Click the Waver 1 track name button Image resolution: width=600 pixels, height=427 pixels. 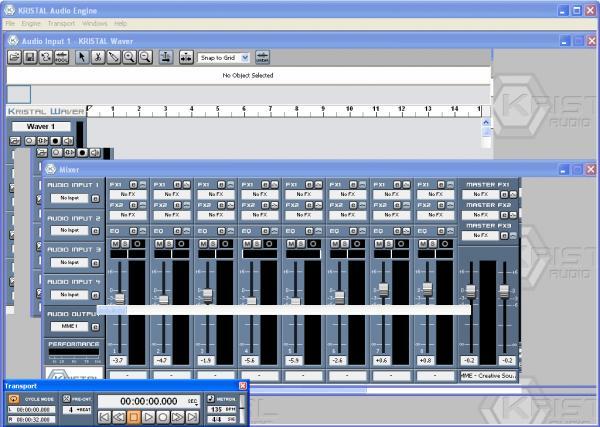click(41, 127)
